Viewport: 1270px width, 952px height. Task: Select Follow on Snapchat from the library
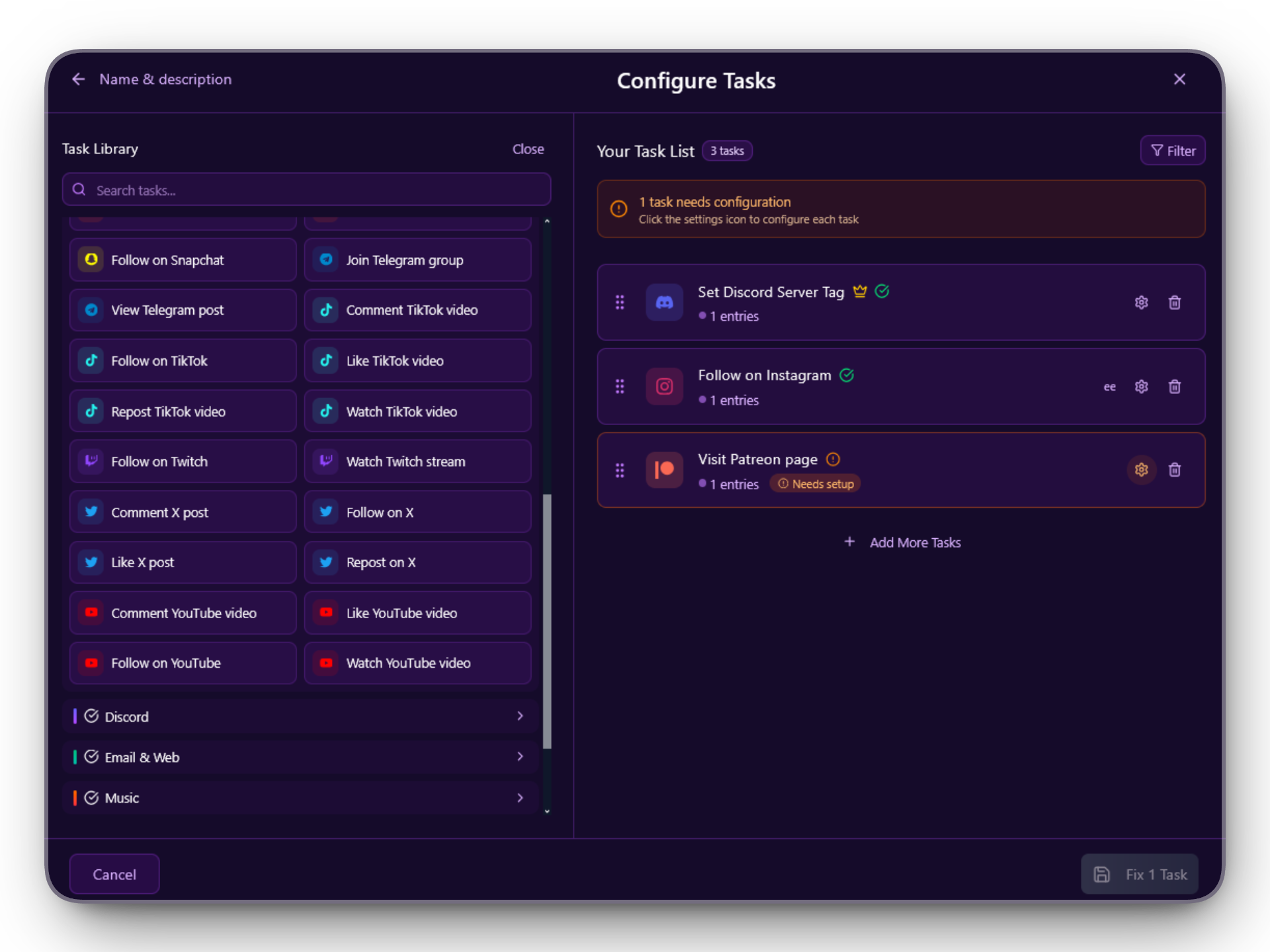tap(183, 260)
